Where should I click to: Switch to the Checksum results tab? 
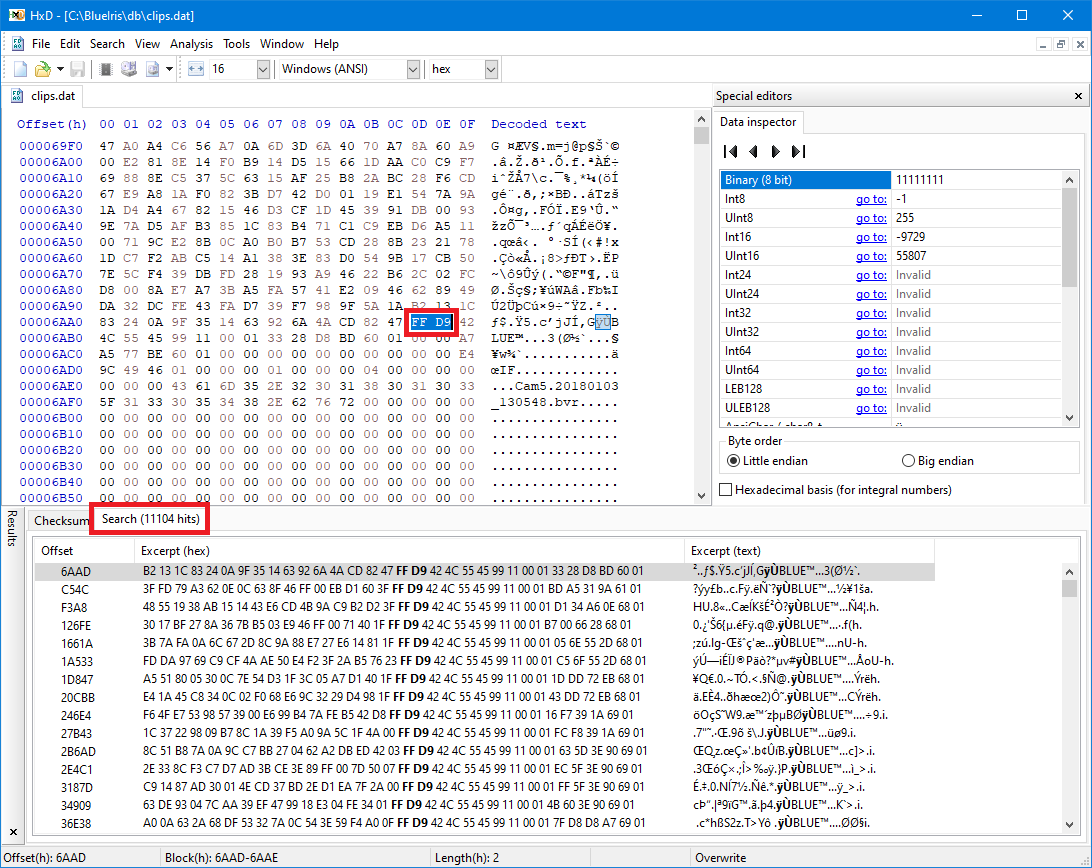click(61, 520)
